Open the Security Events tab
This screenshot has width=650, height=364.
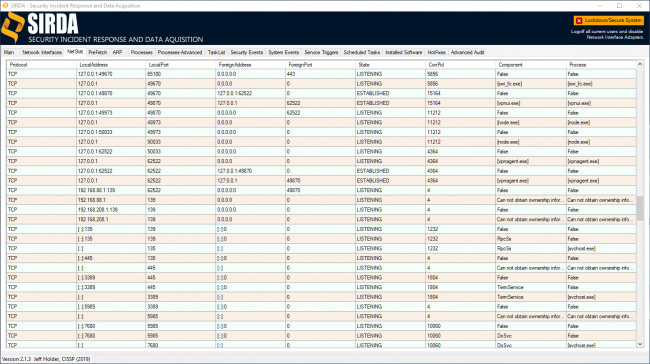point(247,52)
